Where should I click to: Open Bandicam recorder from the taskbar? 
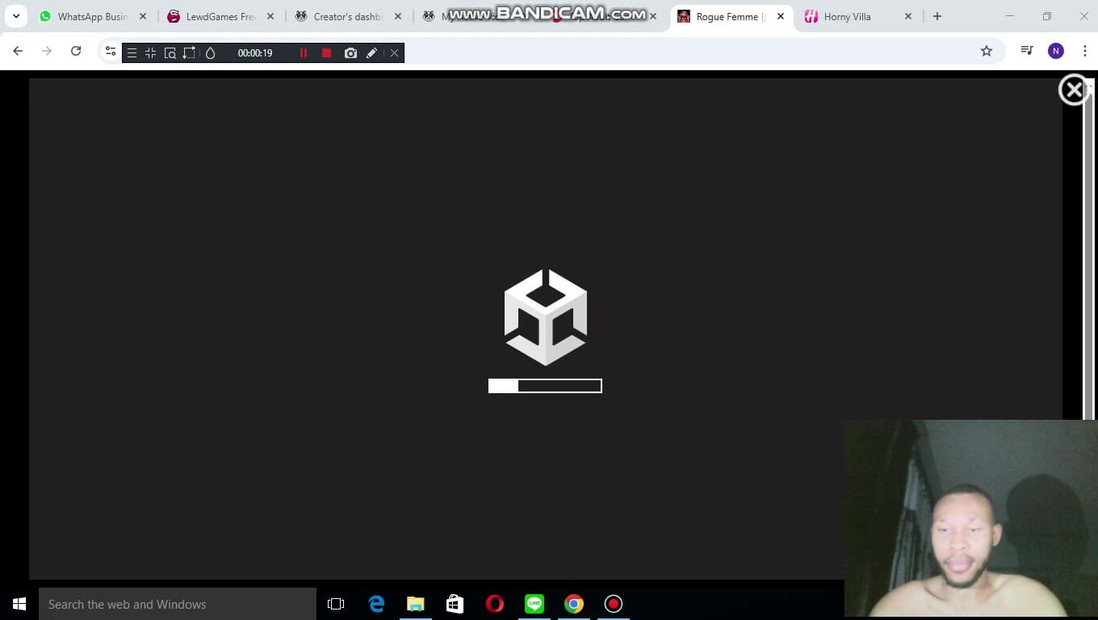pyautogui.click(x=613, y=604)
